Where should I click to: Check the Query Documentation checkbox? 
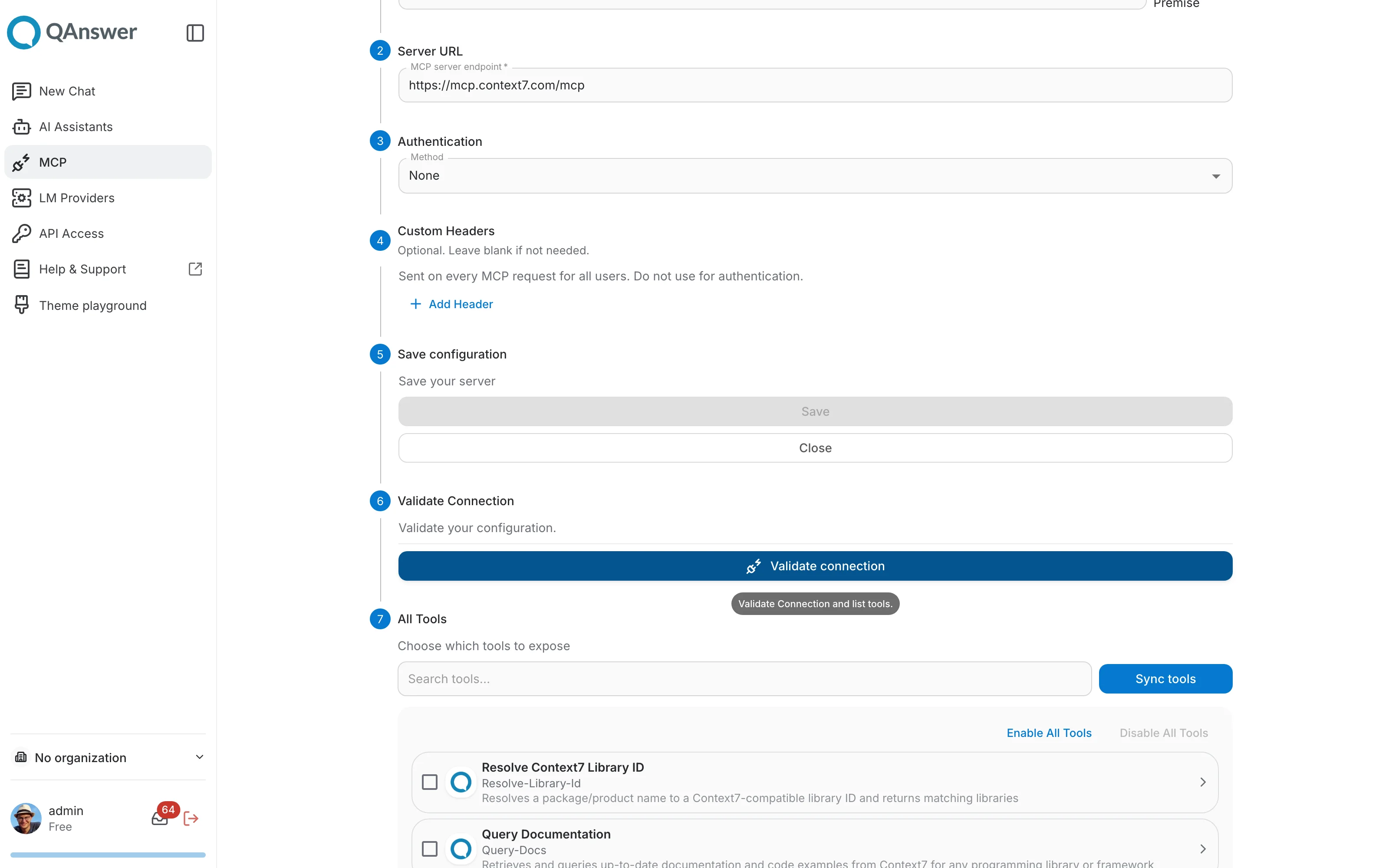point(429,848)
